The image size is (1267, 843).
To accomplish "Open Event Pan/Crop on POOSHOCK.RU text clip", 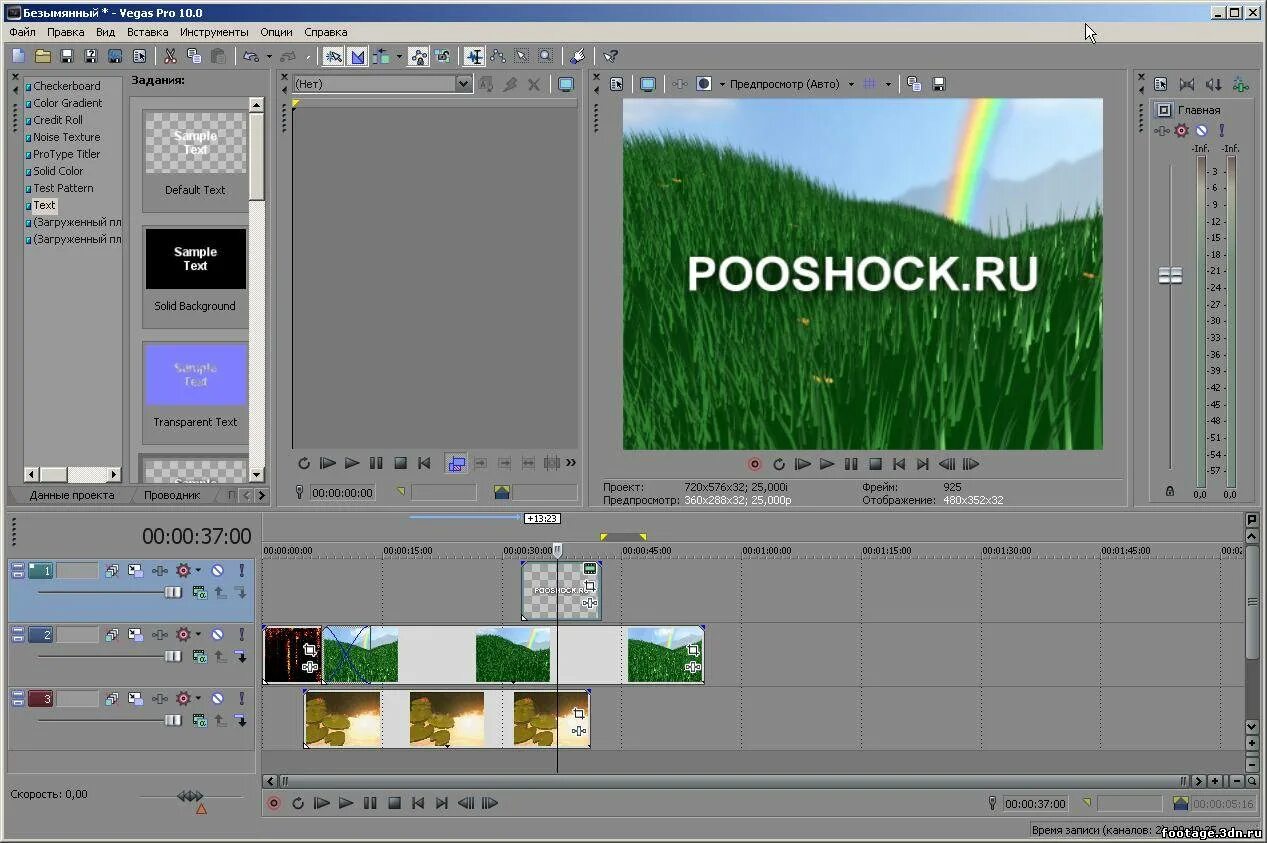I will (x=590, y=587).
